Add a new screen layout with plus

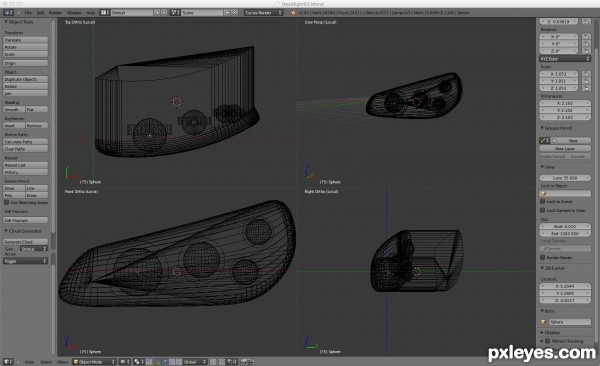(x=157, y=13)
